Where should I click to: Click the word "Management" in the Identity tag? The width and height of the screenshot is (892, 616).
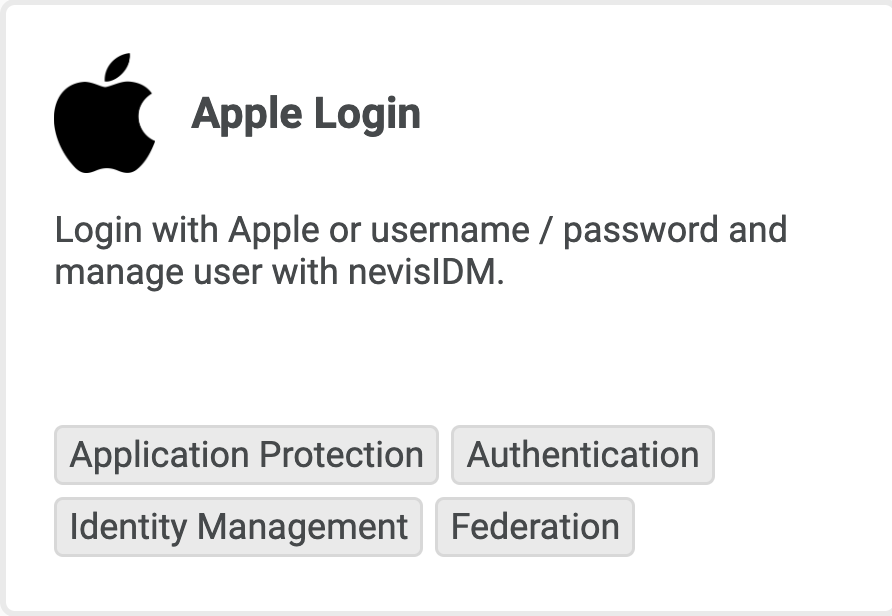pos(303,527)
